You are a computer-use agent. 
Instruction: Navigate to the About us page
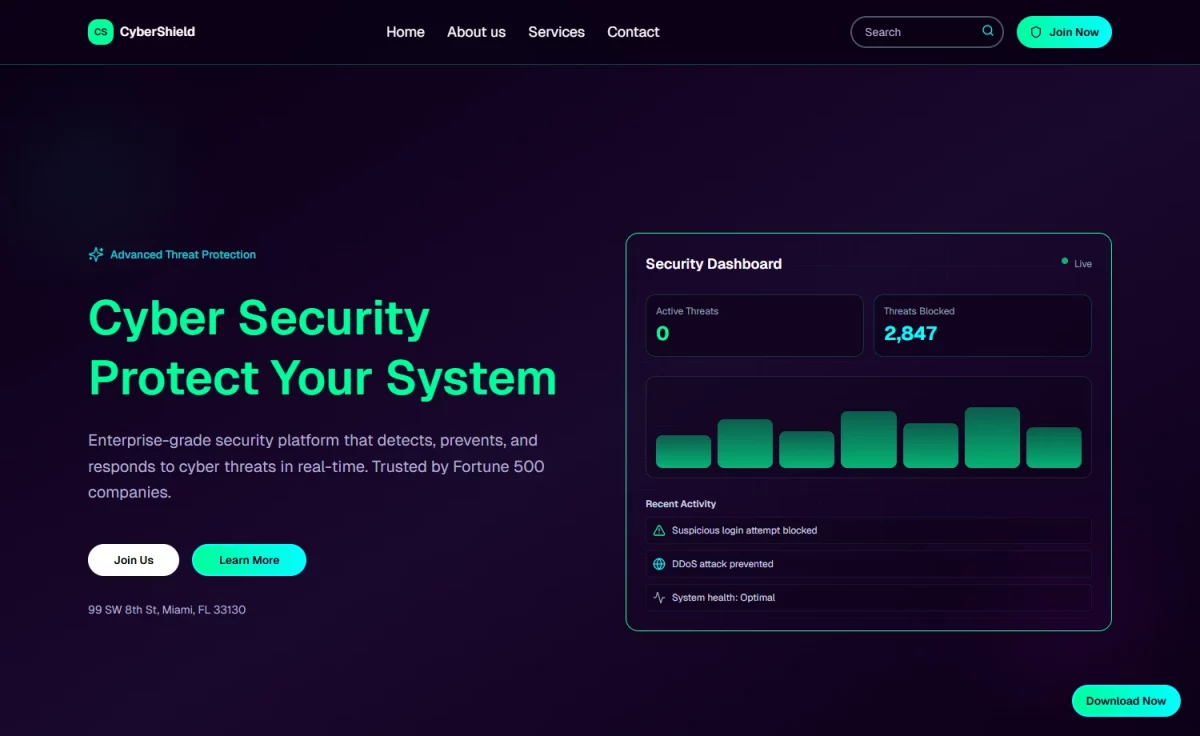(476, 31)
